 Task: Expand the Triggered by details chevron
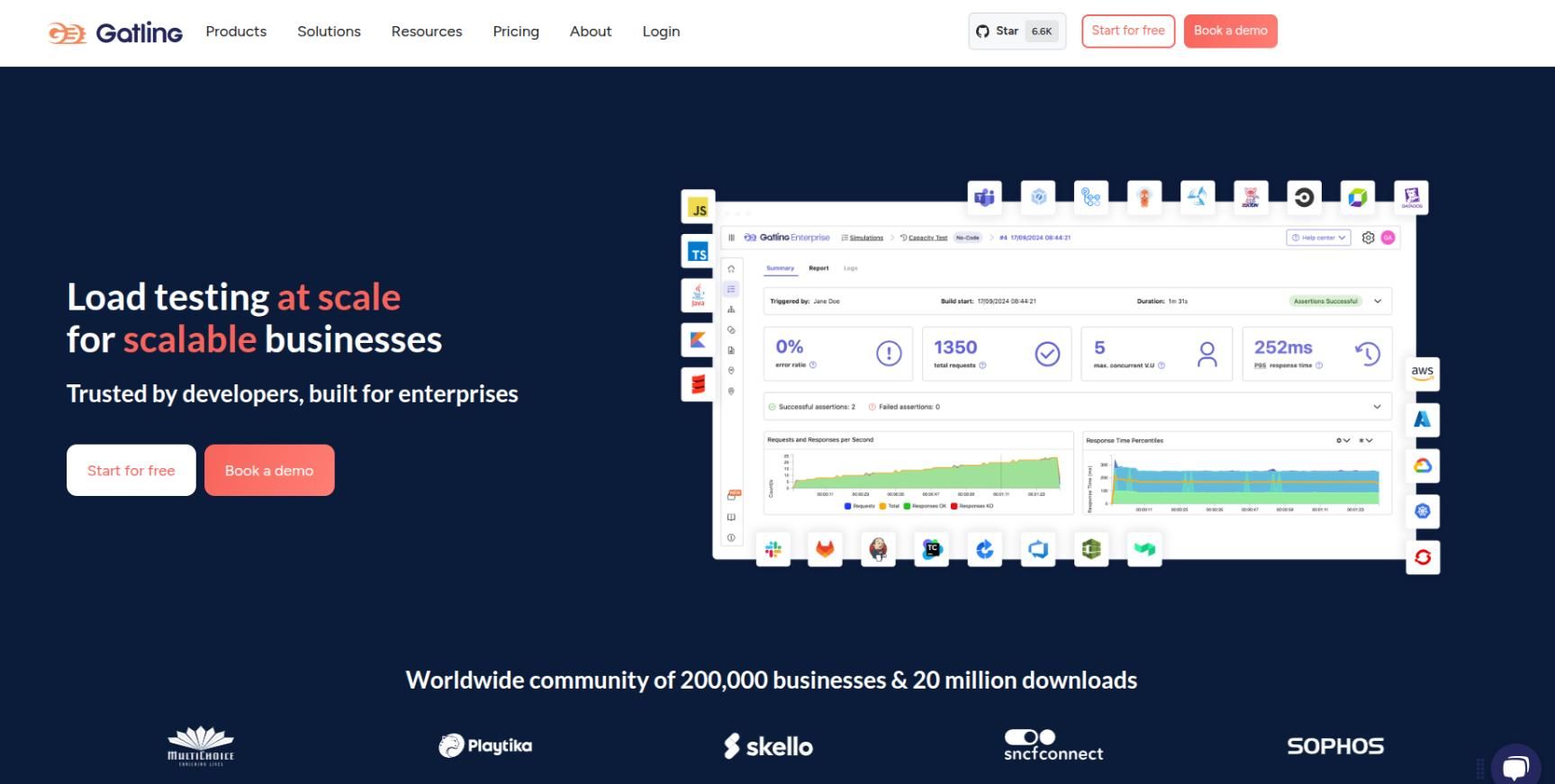point(1378,302)
